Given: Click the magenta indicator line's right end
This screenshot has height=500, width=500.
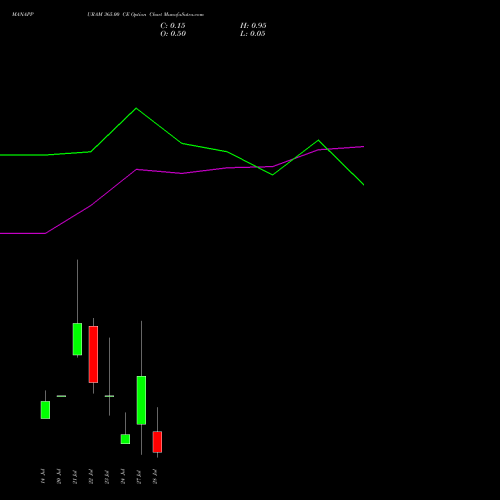Looking at the screenshot, I should [363, 146].
